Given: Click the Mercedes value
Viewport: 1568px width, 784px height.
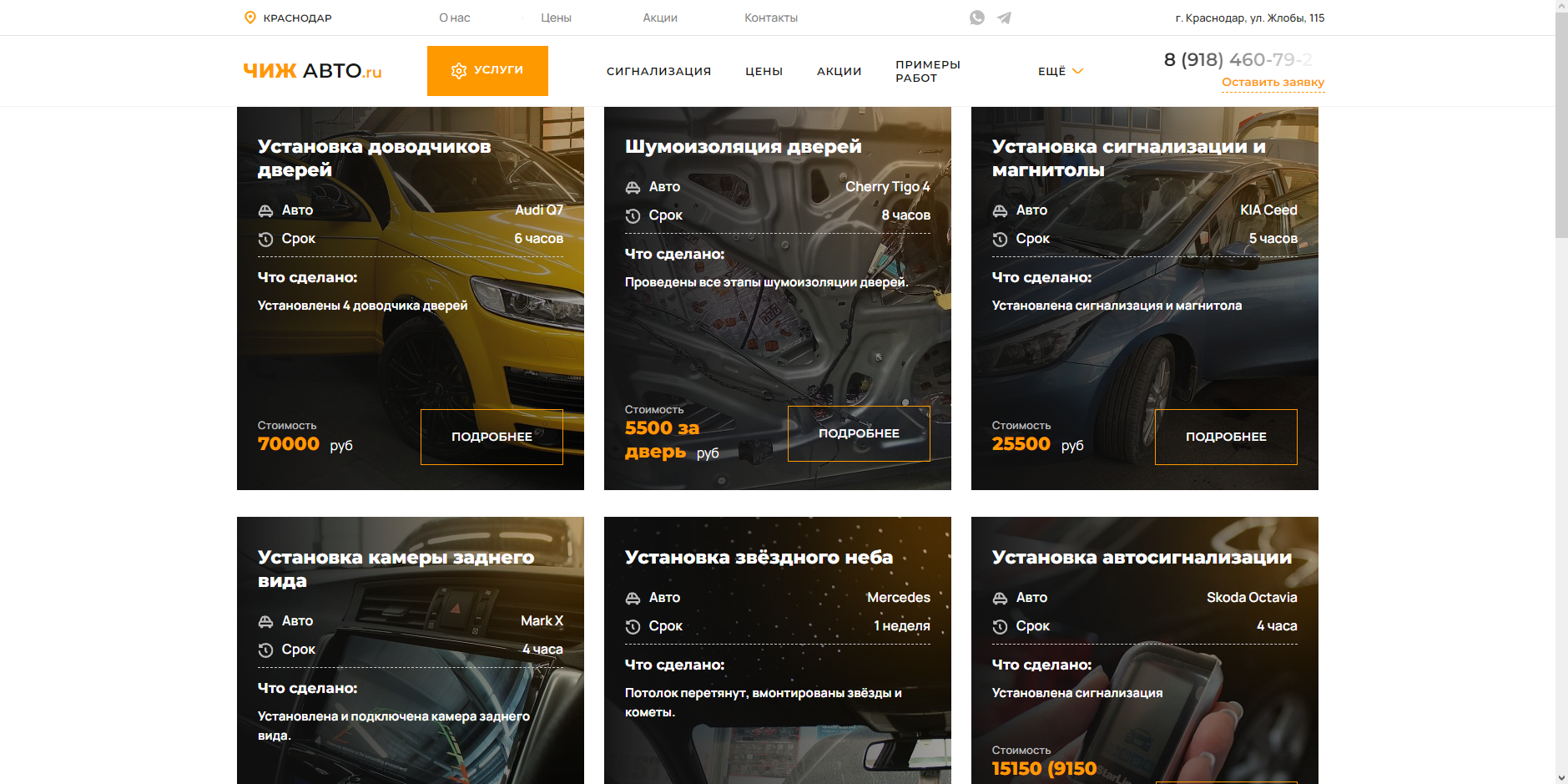Looking at the screenshot, I should [898, 598].
